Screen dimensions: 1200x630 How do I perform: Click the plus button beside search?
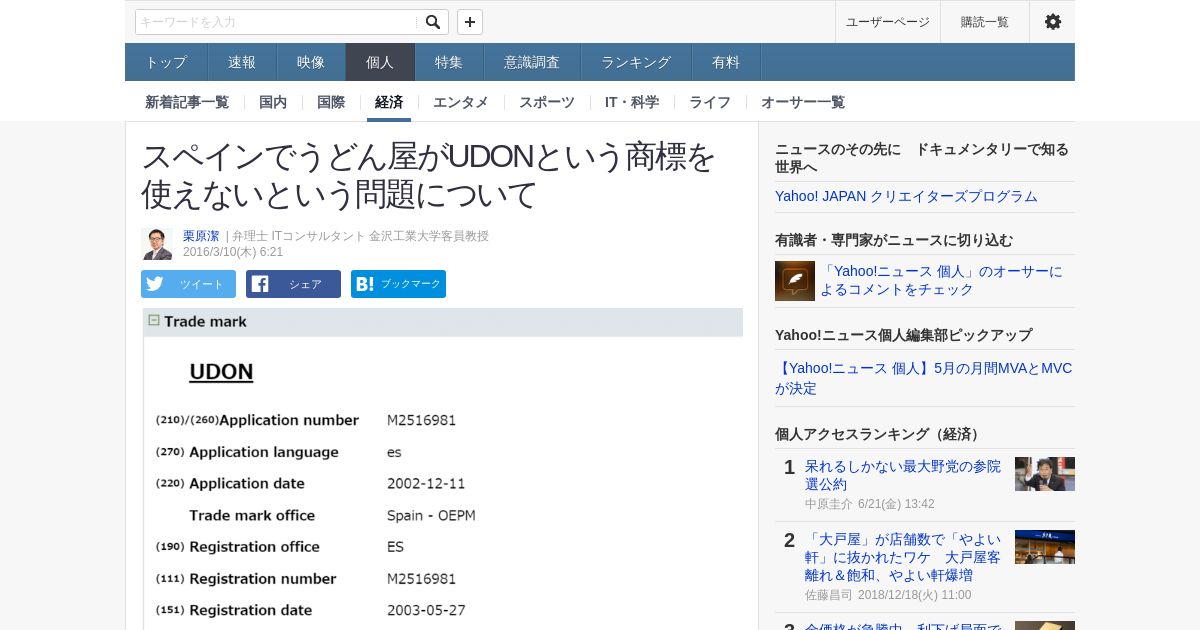click(x=470, y=22)
